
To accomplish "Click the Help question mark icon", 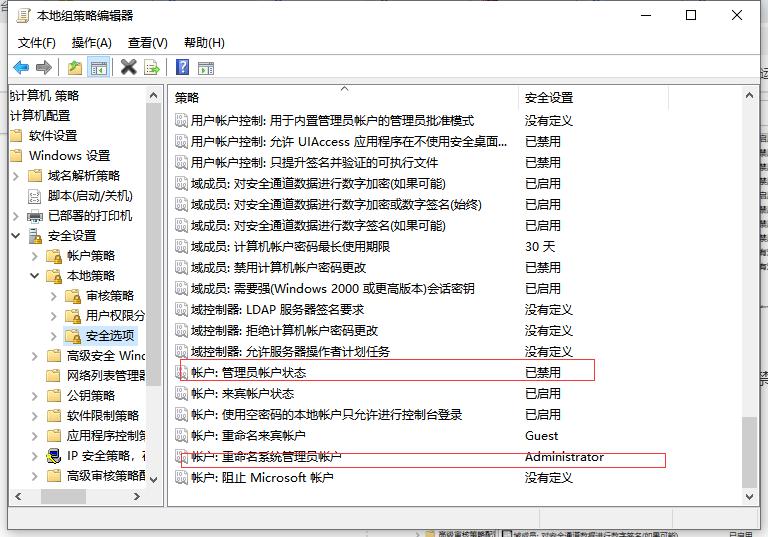I will coord(182,67).
